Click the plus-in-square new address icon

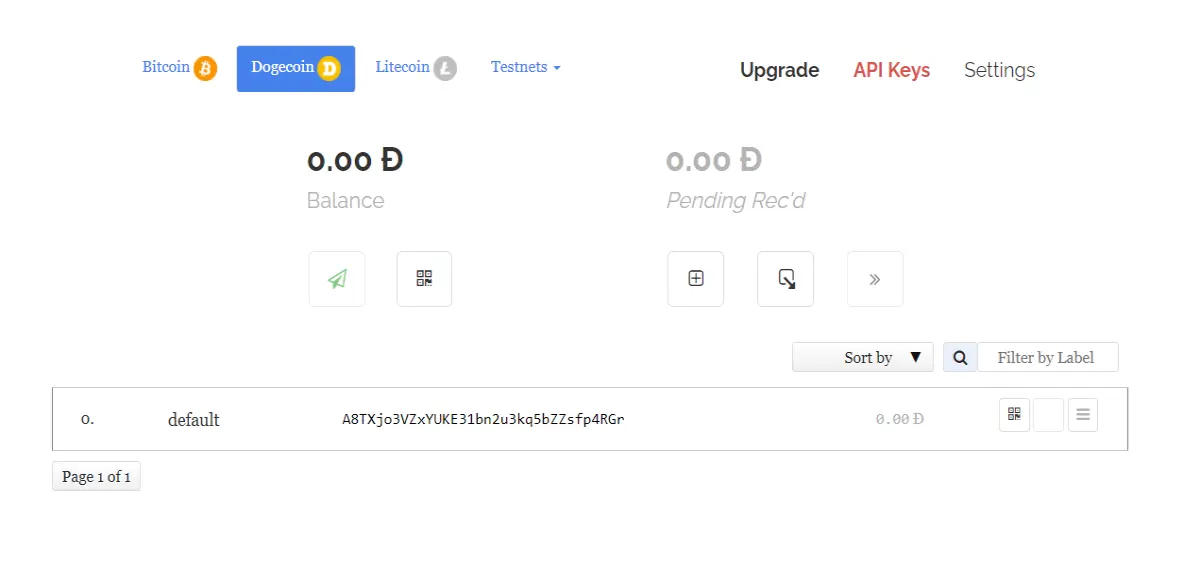tap(696, 279)
